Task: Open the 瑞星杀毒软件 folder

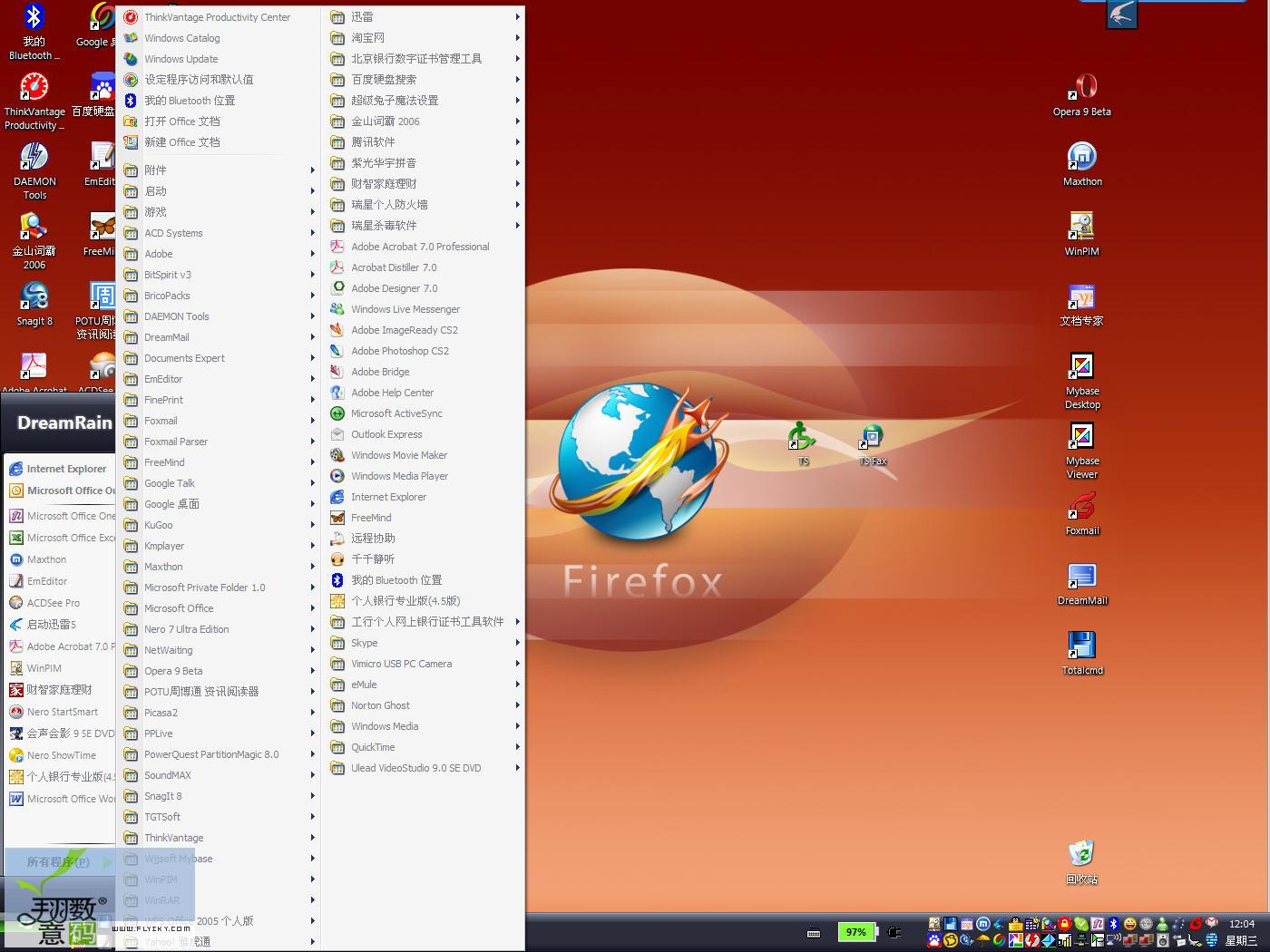Action: pyautogui.click(x=425, y=226)
